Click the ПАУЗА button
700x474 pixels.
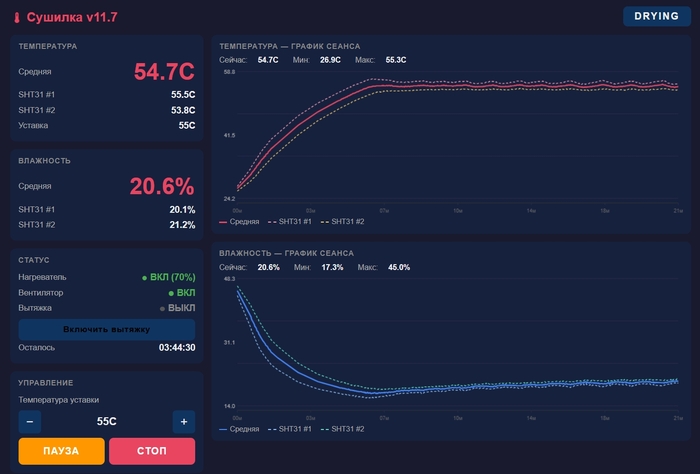(62, 451)
